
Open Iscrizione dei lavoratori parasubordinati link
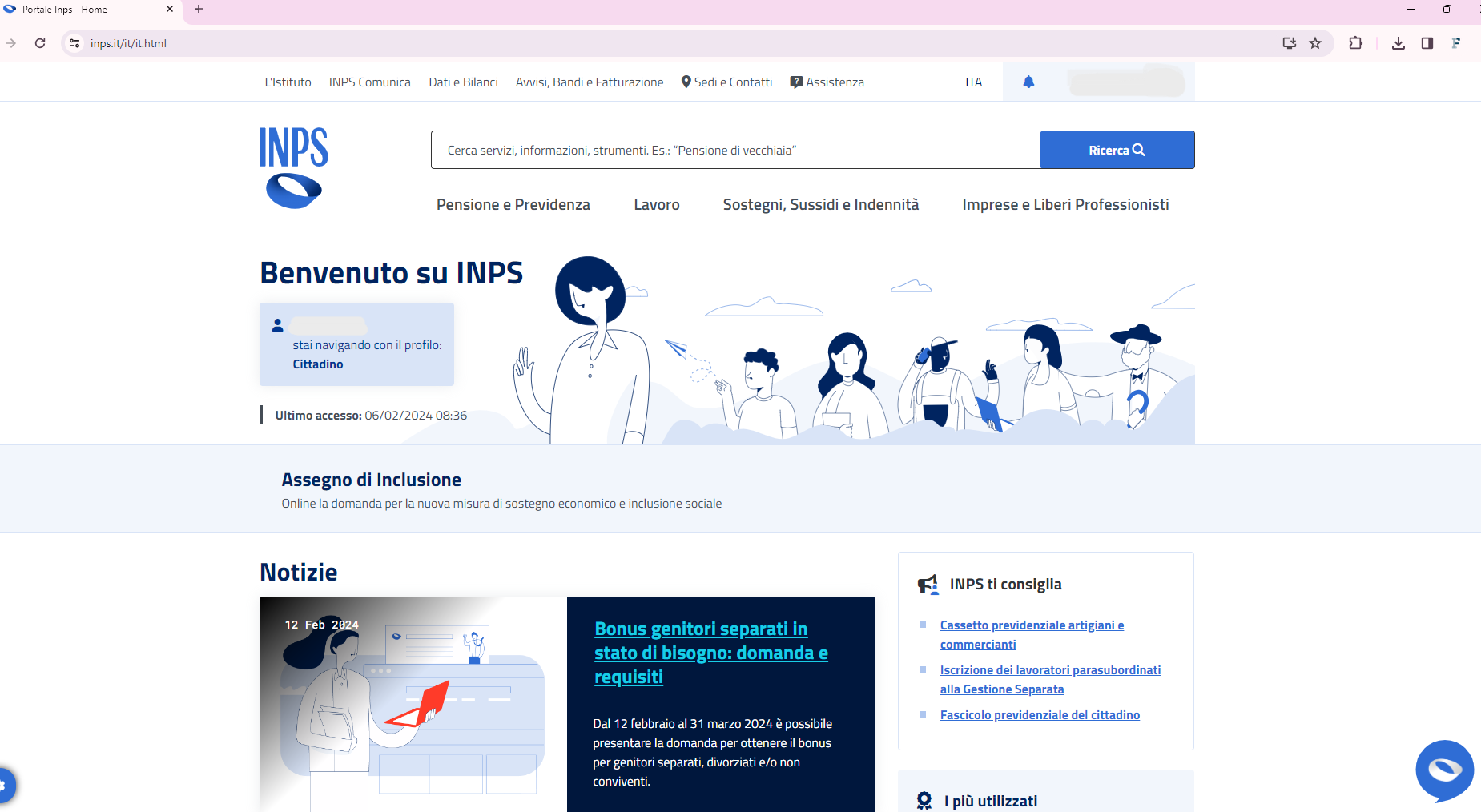(x=1050, y=680)
